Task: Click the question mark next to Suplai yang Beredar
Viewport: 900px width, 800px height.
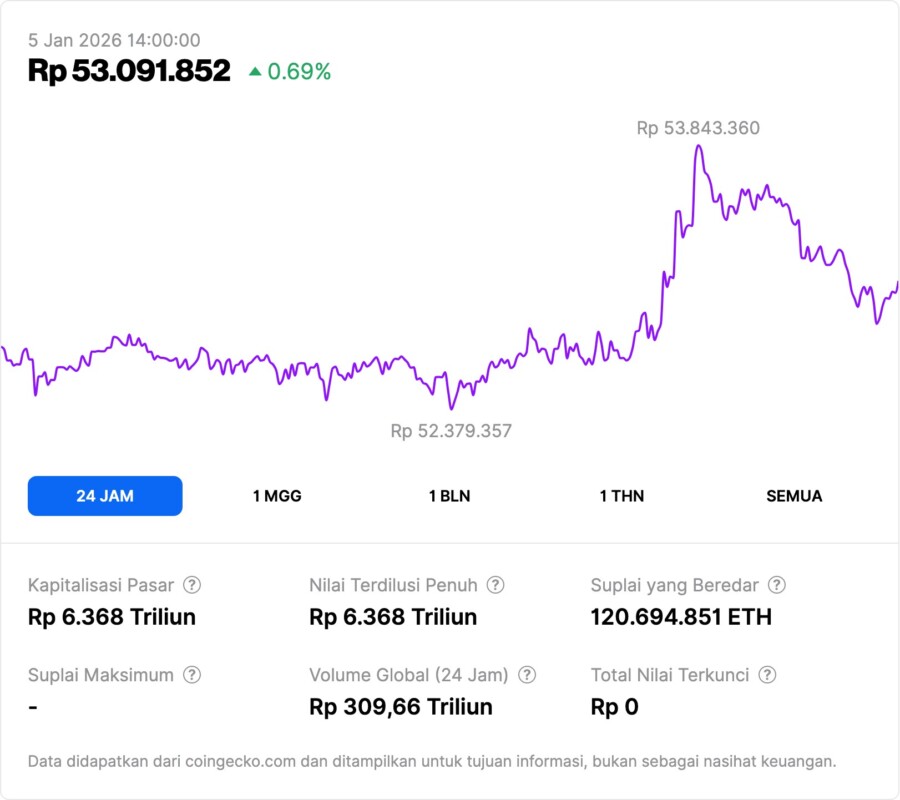Action: coord(776,585)
